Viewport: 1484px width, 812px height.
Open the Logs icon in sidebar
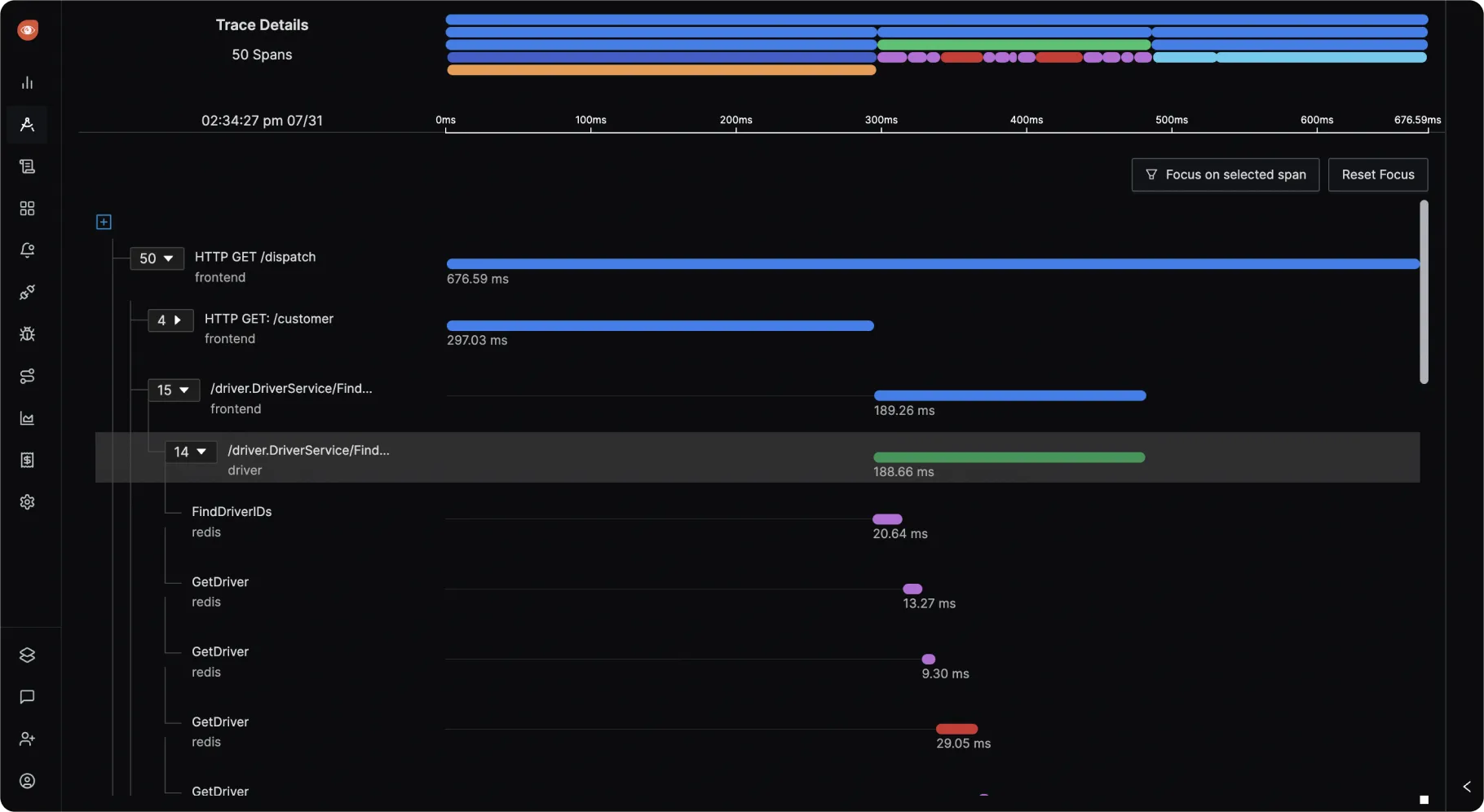pos(27,166)
